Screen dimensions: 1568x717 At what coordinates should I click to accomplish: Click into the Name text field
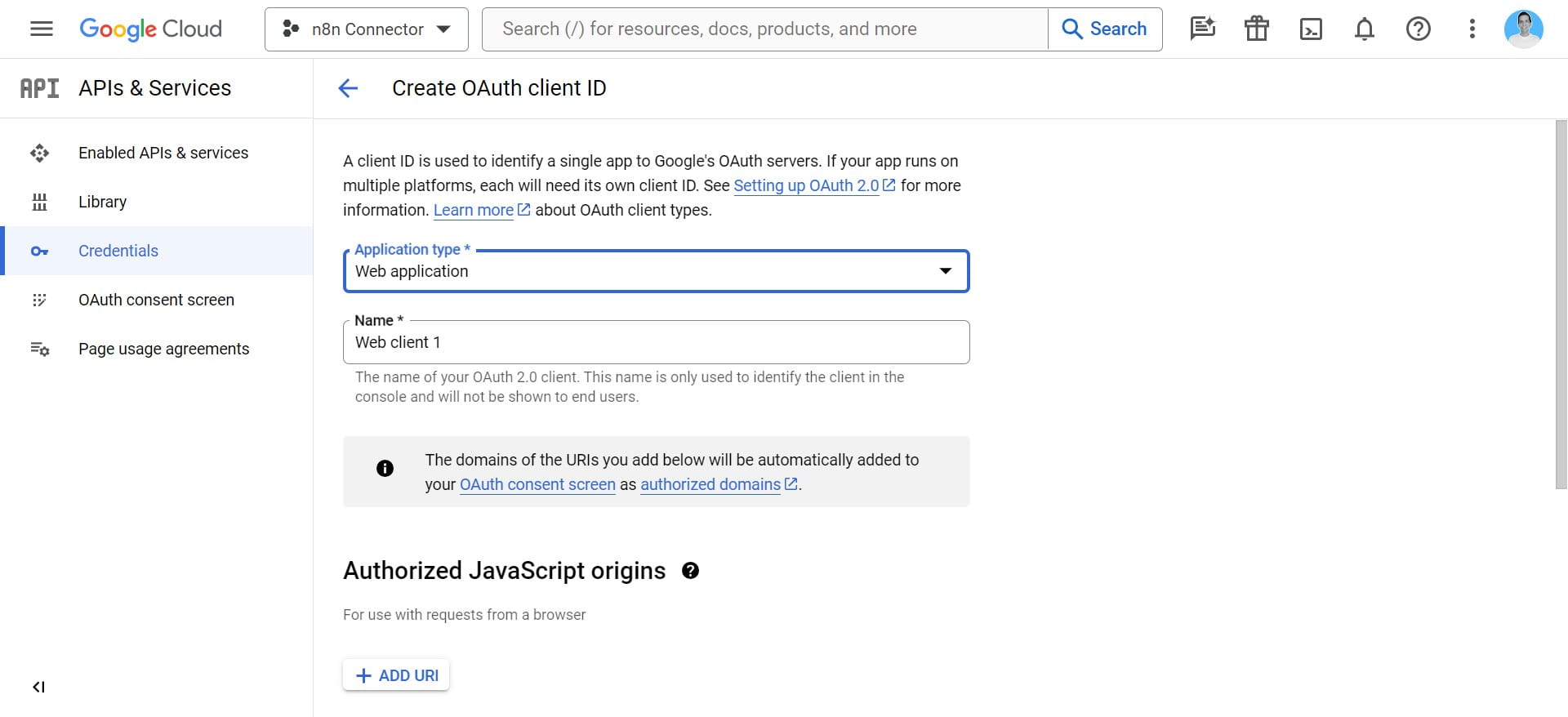[656, 342]
